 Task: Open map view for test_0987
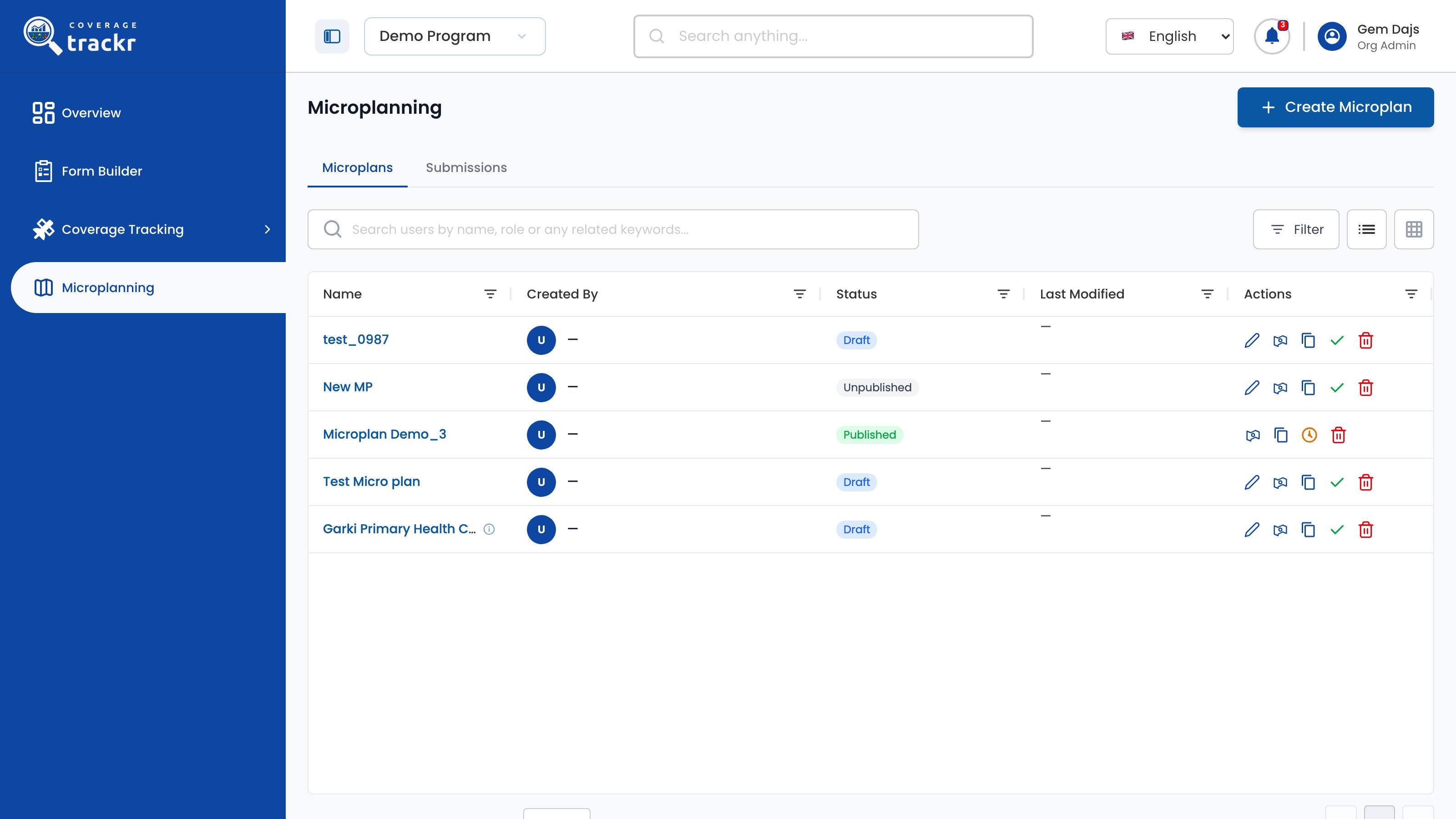point(1279,340)
